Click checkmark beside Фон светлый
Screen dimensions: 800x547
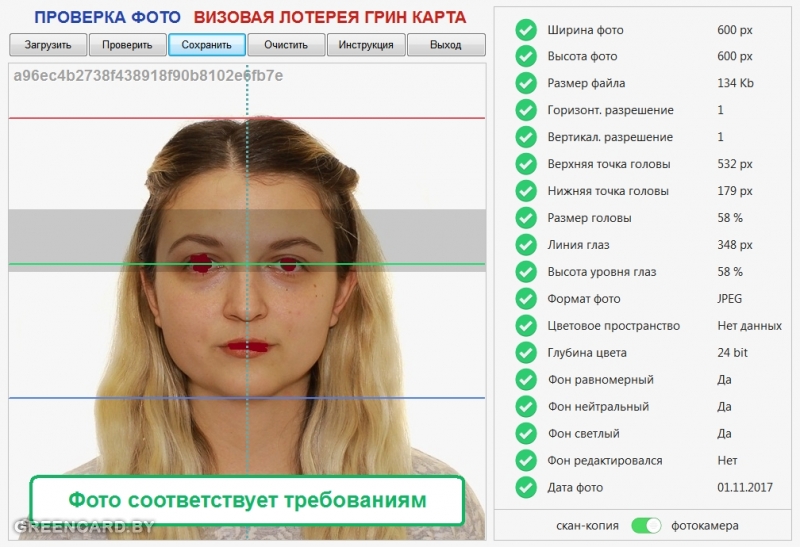[526, 434]
